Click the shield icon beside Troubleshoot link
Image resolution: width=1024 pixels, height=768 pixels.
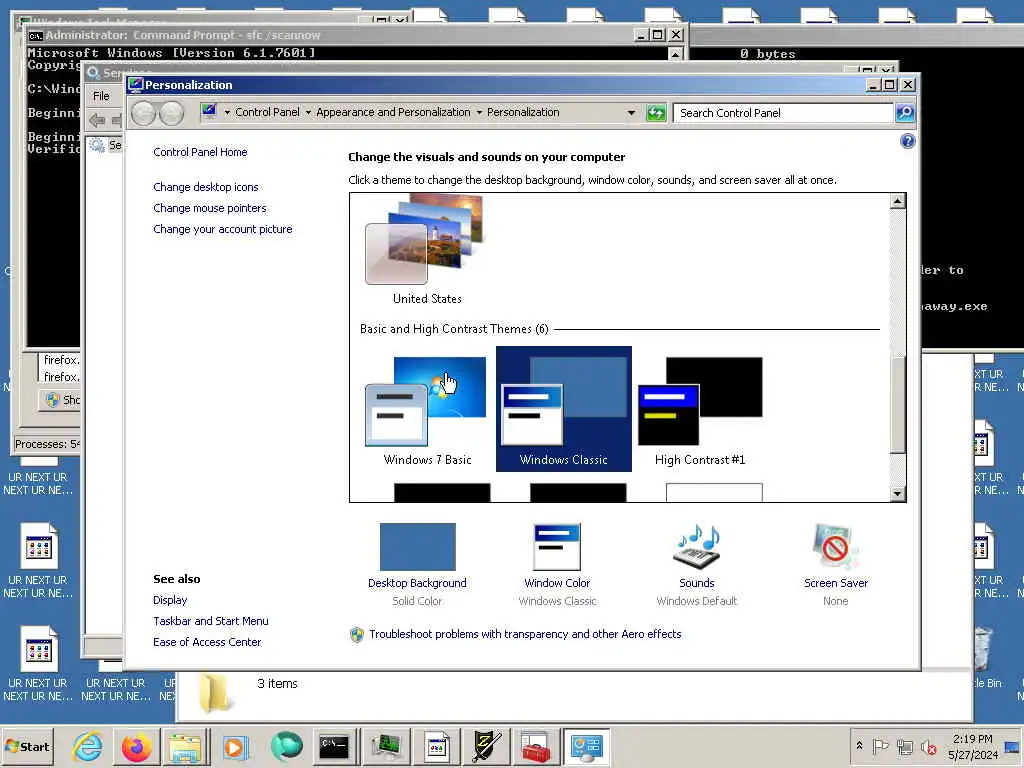pyautogui.click(x=357, y=634)
